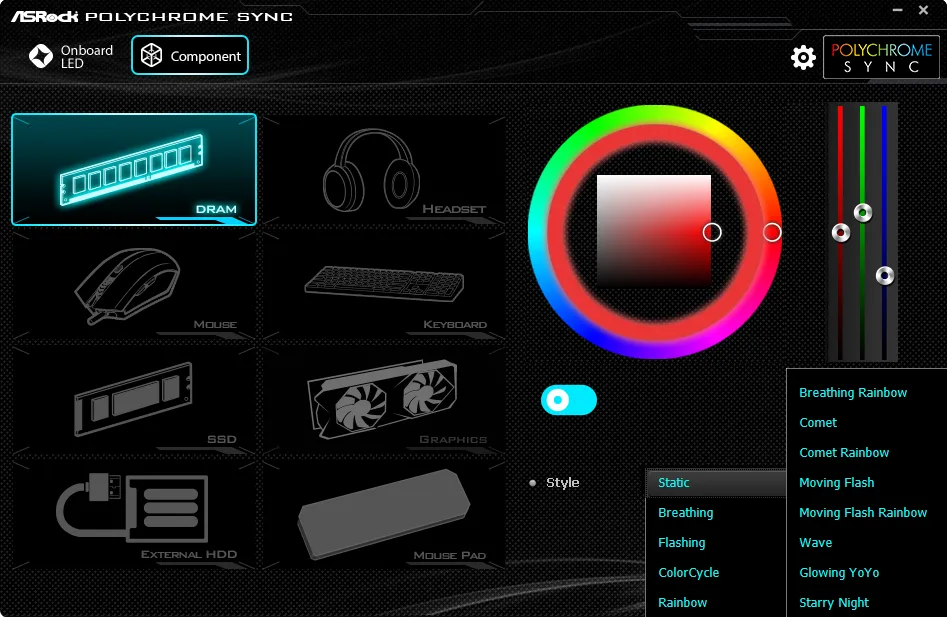Open settings via the gear icon

tap(803, 58)
